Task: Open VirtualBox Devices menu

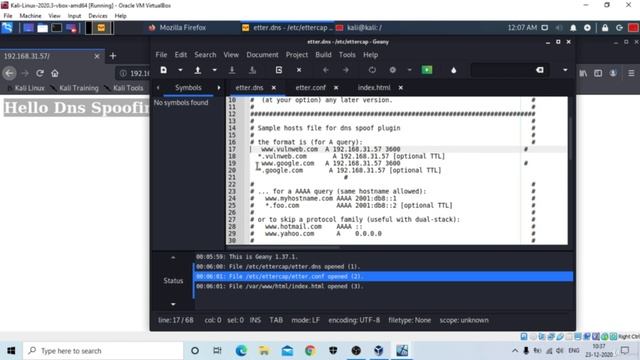Action: [x=98, y=16]
